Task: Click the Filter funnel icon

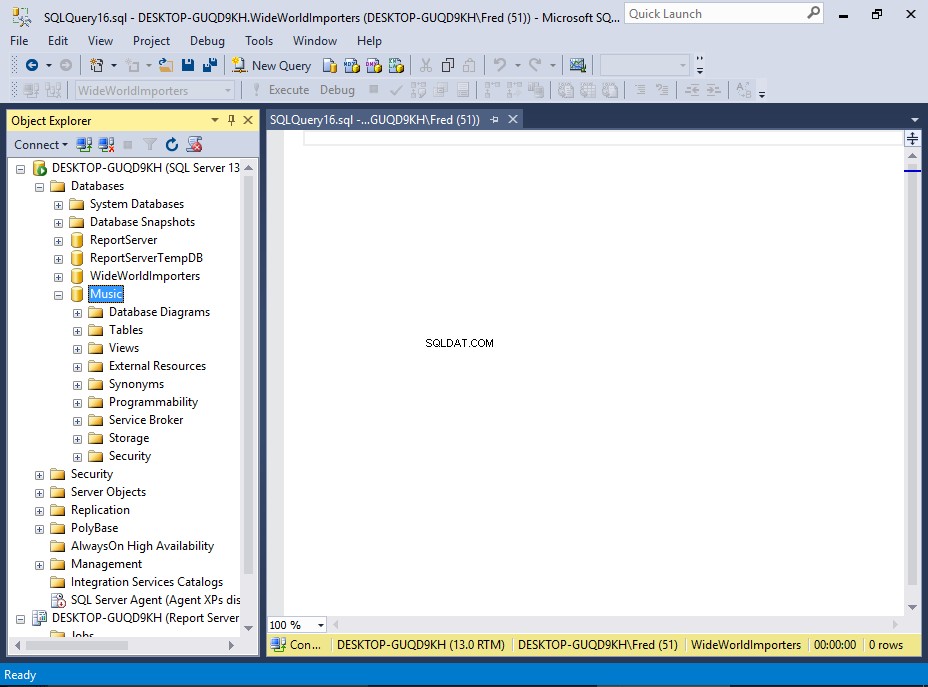Action: point(150,144)
